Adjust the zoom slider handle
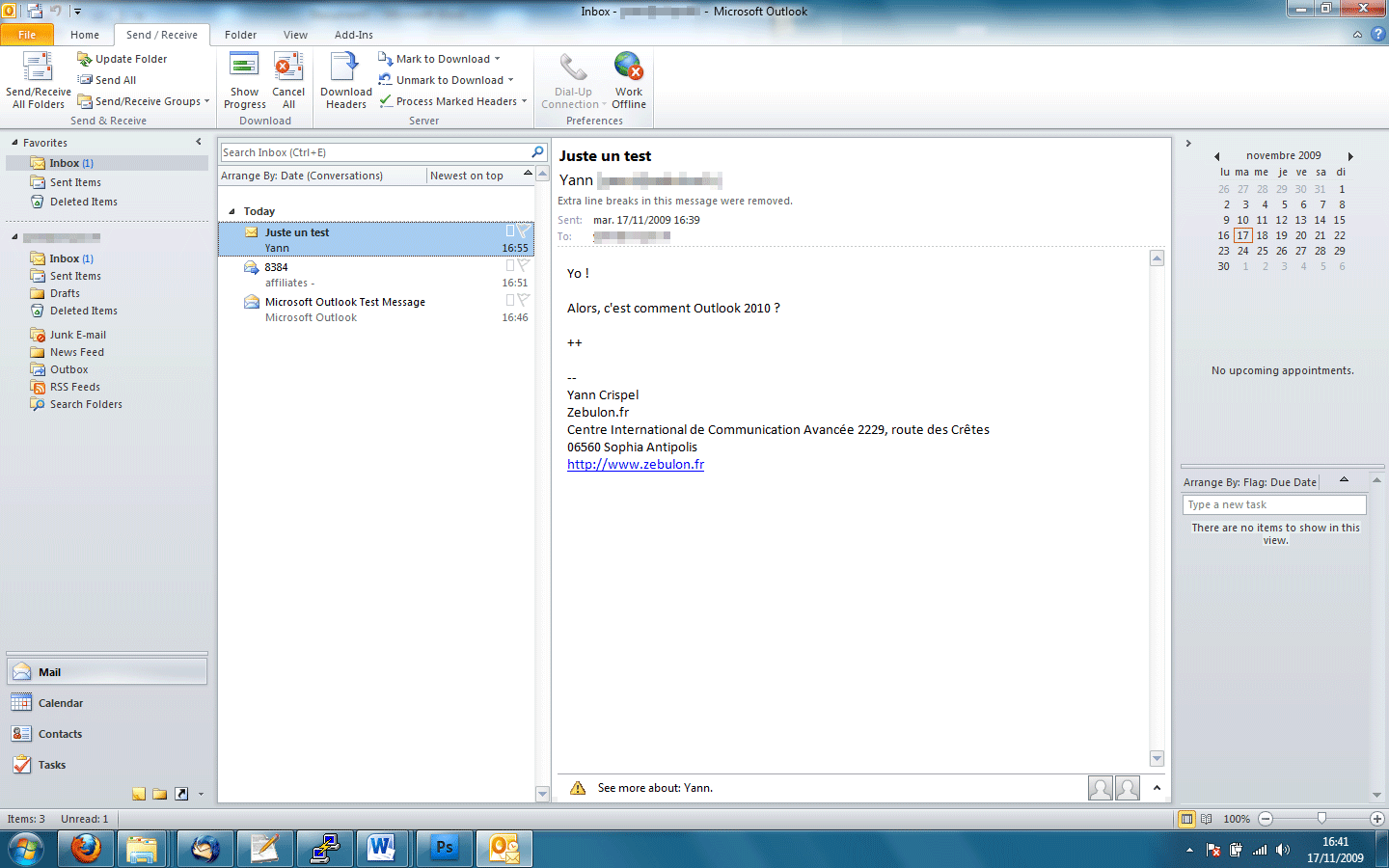Viewport: 1389px width, 868px height. [1321, 818]
